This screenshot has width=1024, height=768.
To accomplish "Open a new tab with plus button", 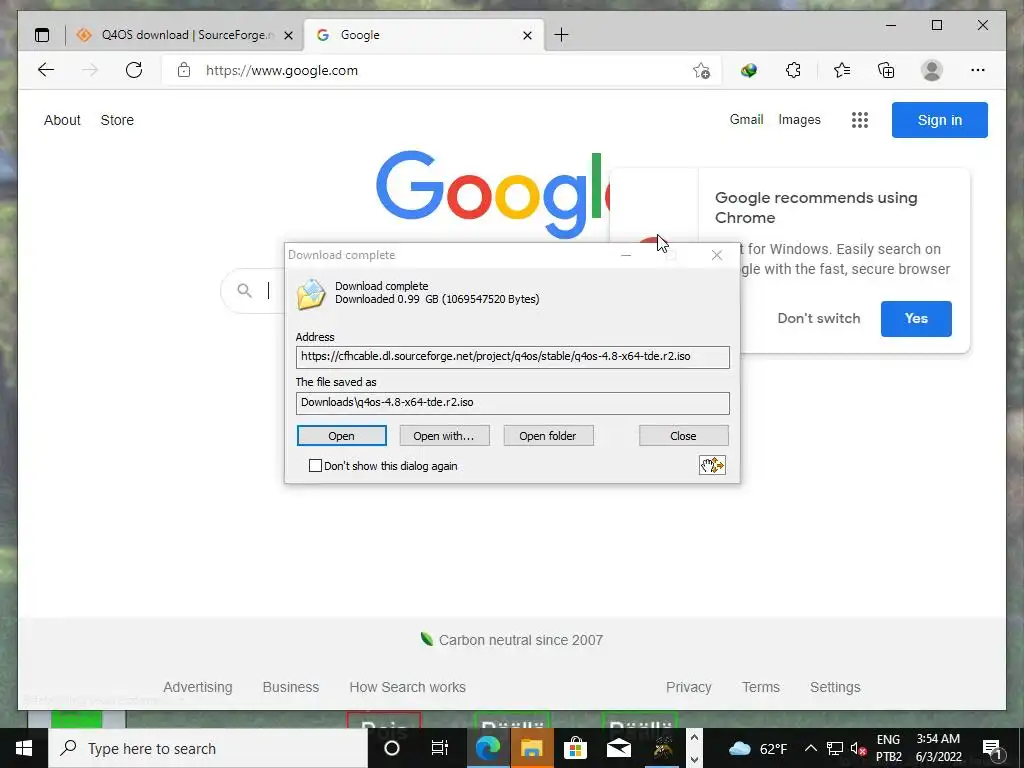I will [561, 35].
